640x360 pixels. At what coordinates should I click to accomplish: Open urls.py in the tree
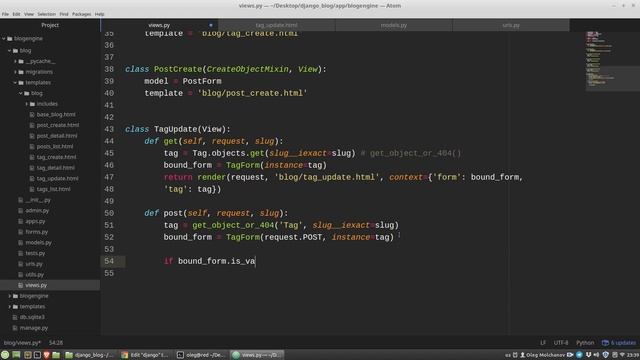(33, 264)
